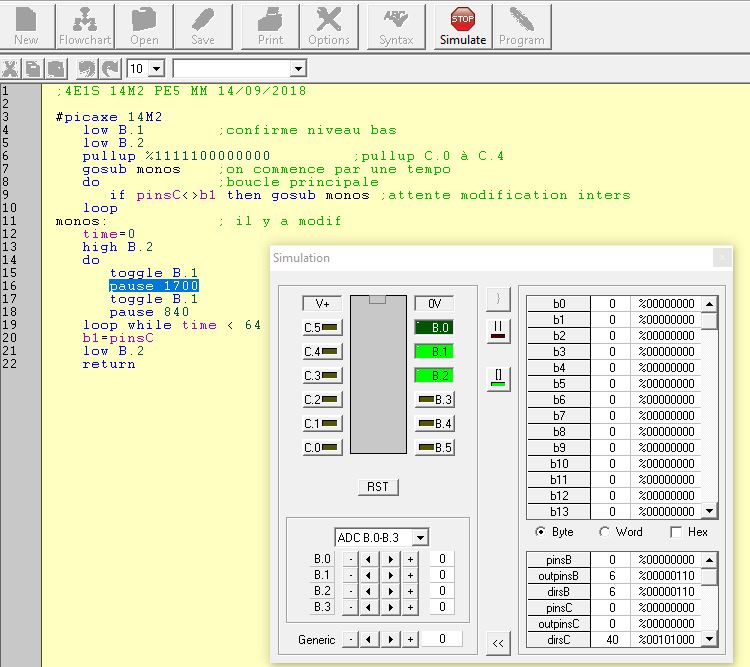Open the ADC B.0-B.3 dropdown

419,538
